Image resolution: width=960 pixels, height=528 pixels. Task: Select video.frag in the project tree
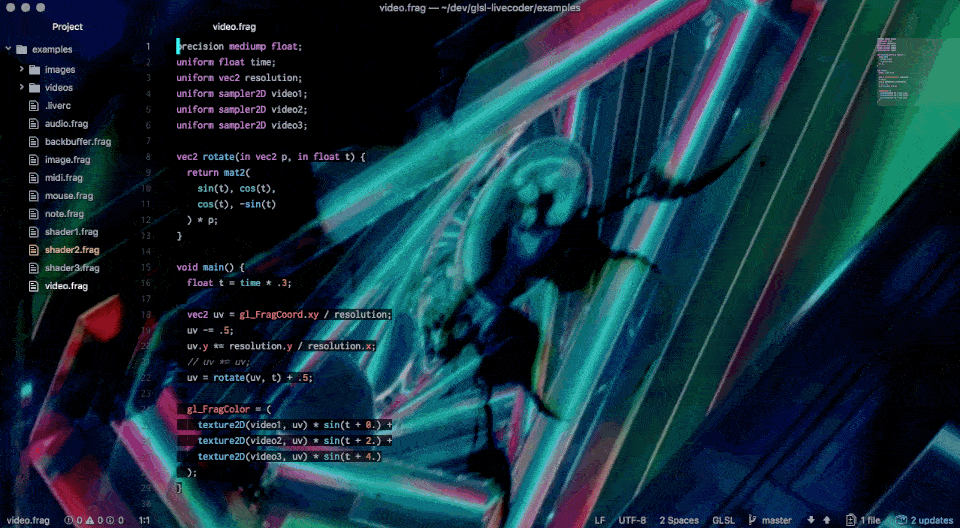tap(66, 286)
